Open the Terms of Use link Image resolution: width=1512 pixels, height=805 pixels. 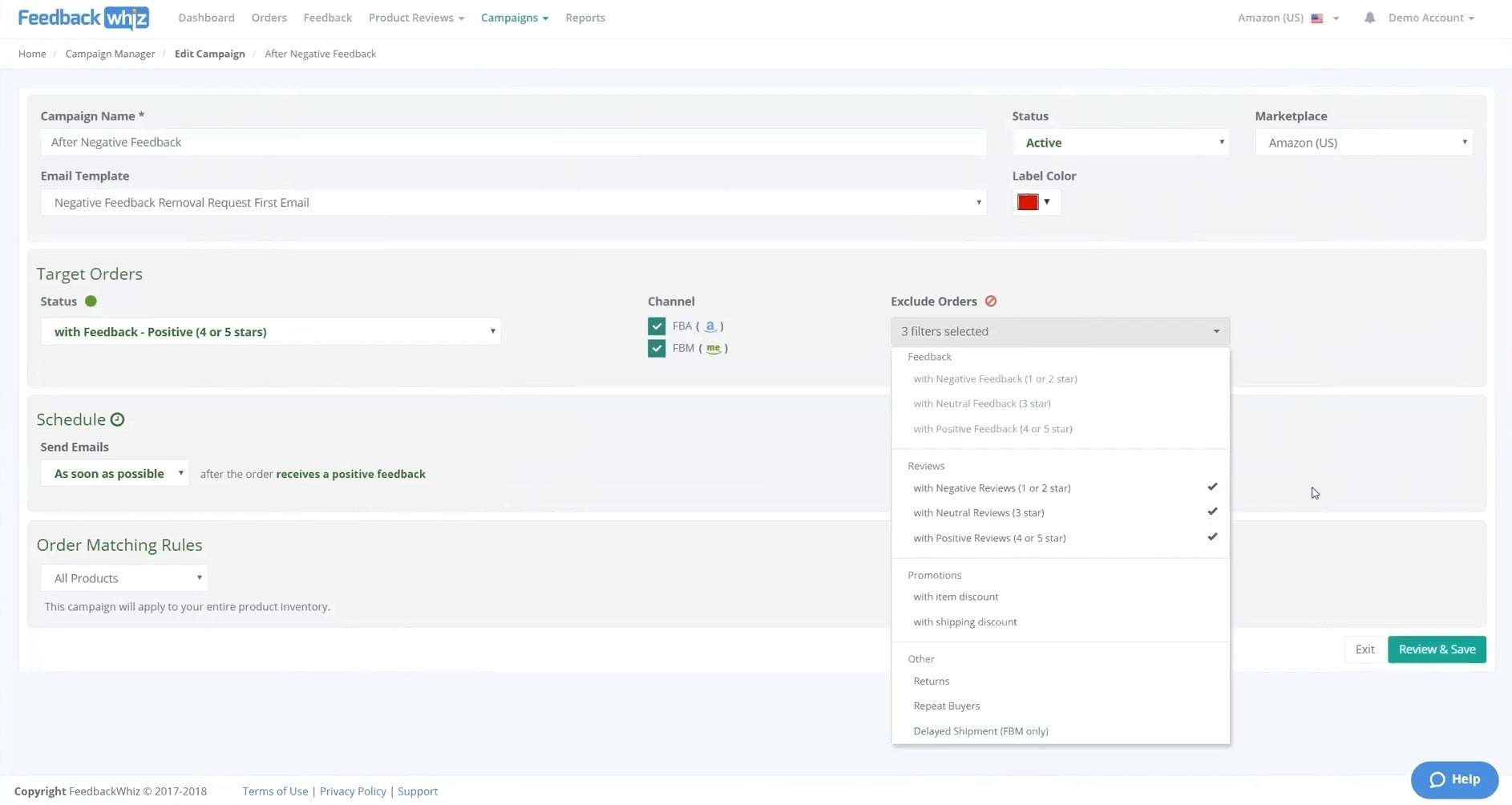pos(275,791)
